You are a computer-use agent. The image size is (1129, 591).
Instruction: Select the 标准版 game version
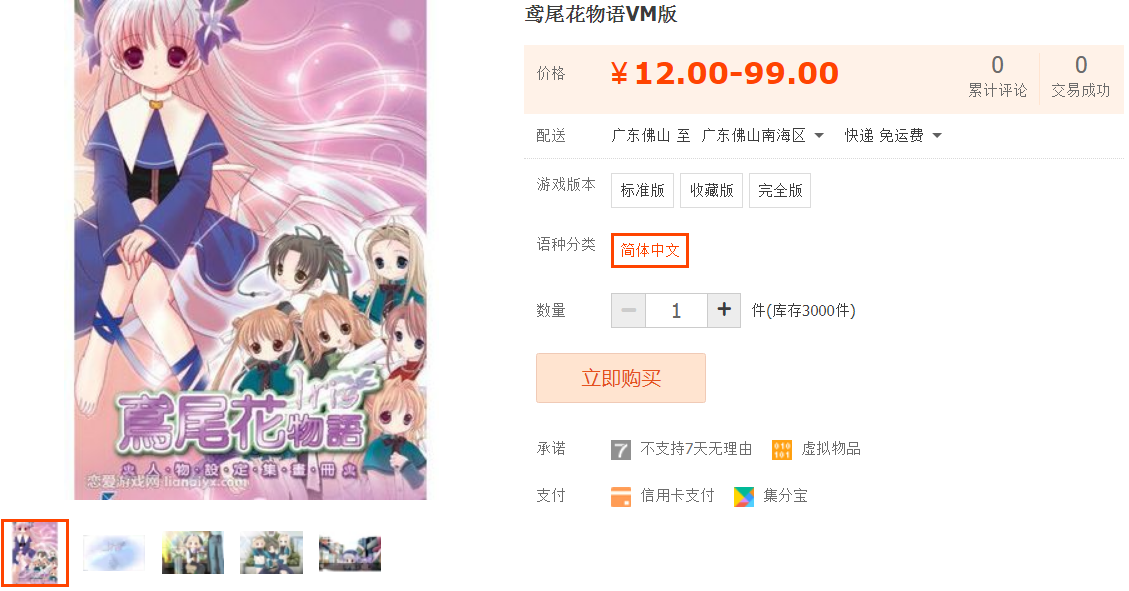pos(642,190)
